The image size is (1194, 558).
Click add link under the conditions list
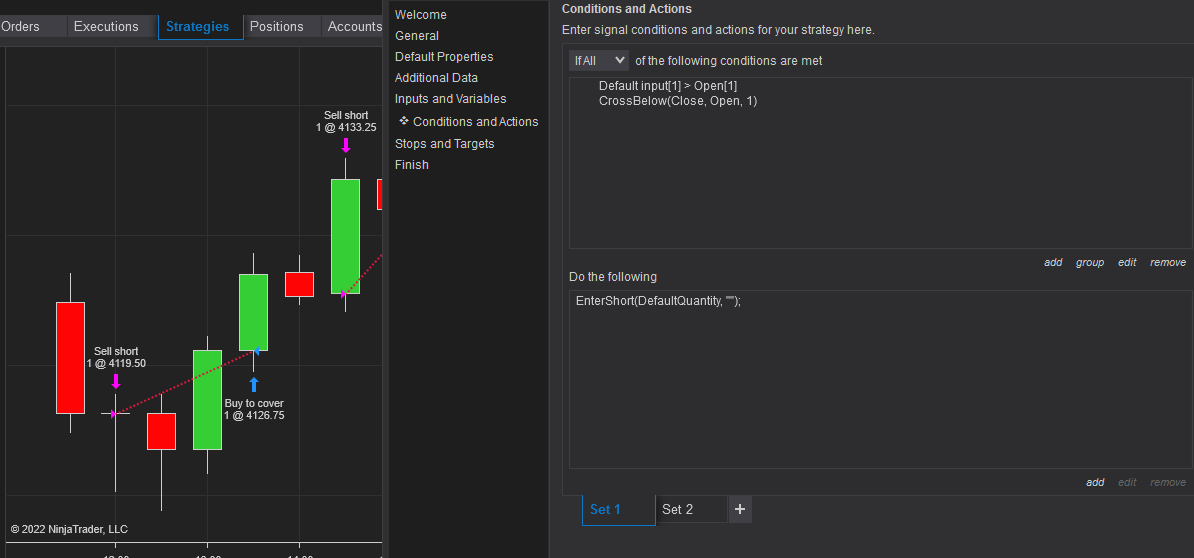pos(1053,262)
